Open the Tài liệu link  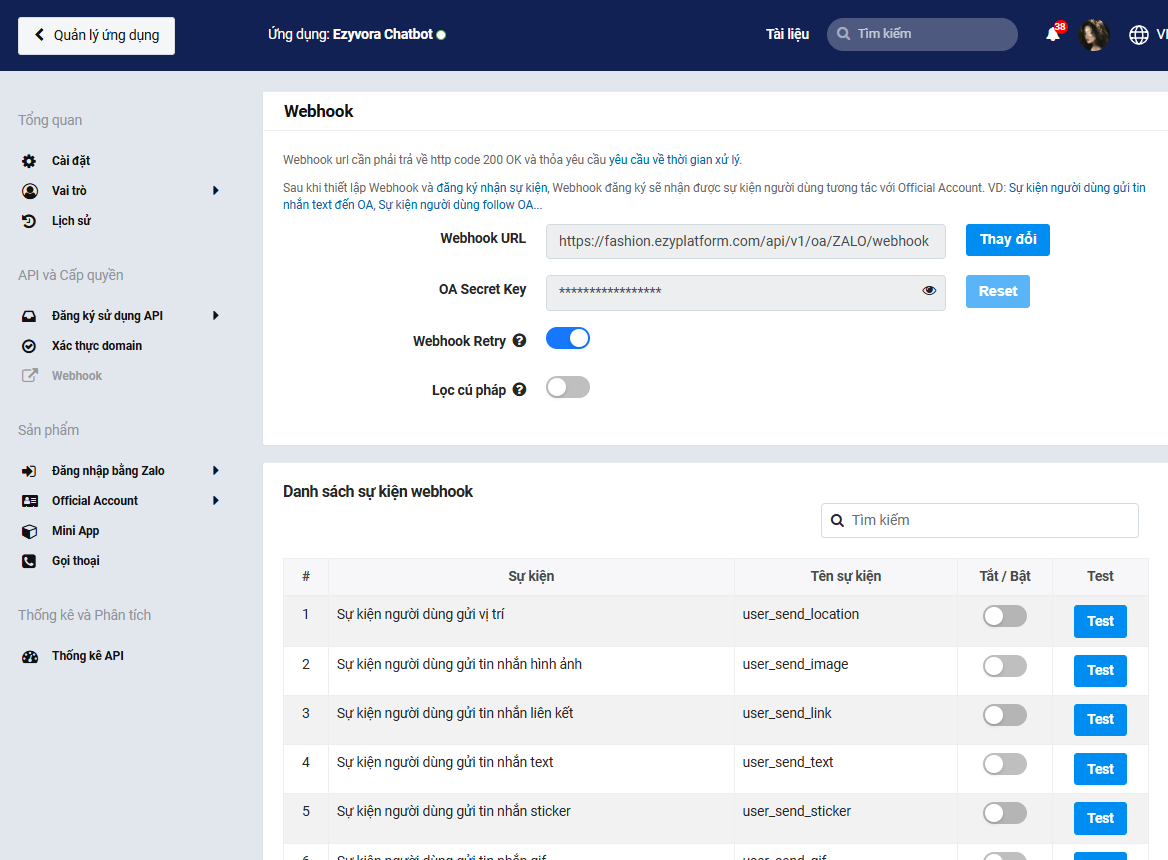(x=787, y=34)
